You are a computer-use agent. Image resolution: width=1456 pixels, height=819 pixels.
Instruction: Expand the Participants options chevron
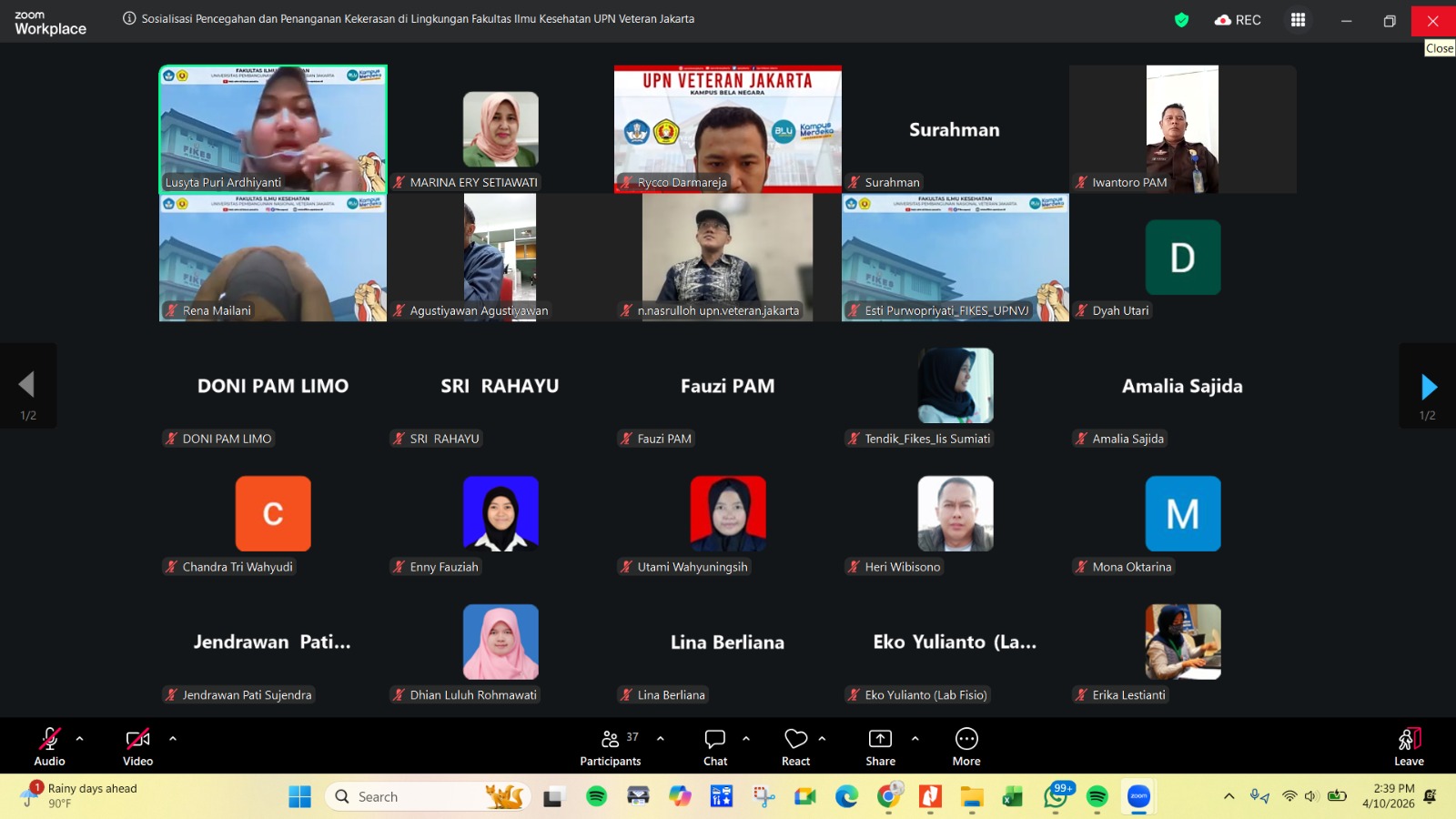661,738
